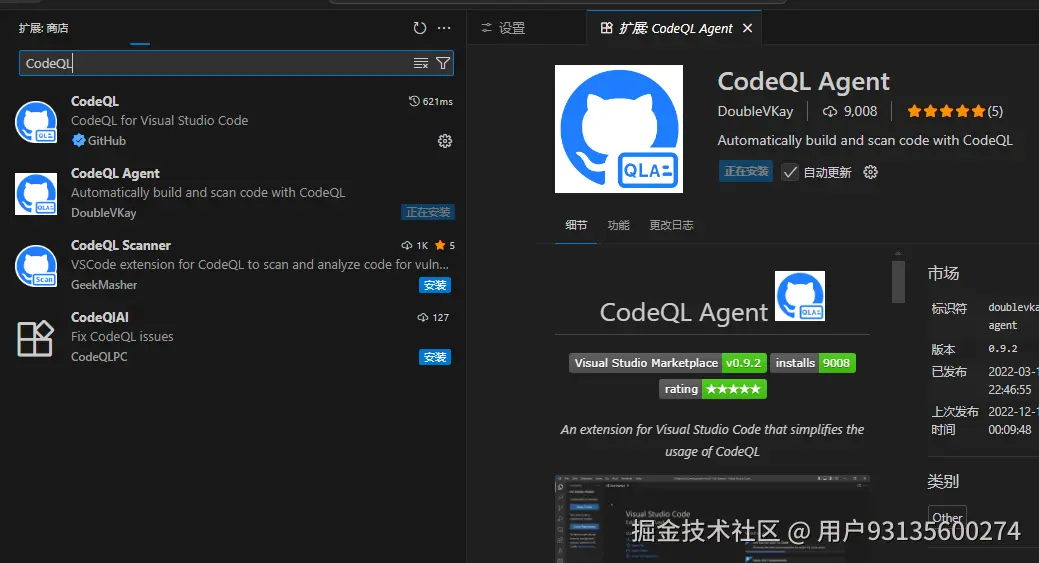Clear the extension search results
This screenshot has height=563, width=1039.
421,64
